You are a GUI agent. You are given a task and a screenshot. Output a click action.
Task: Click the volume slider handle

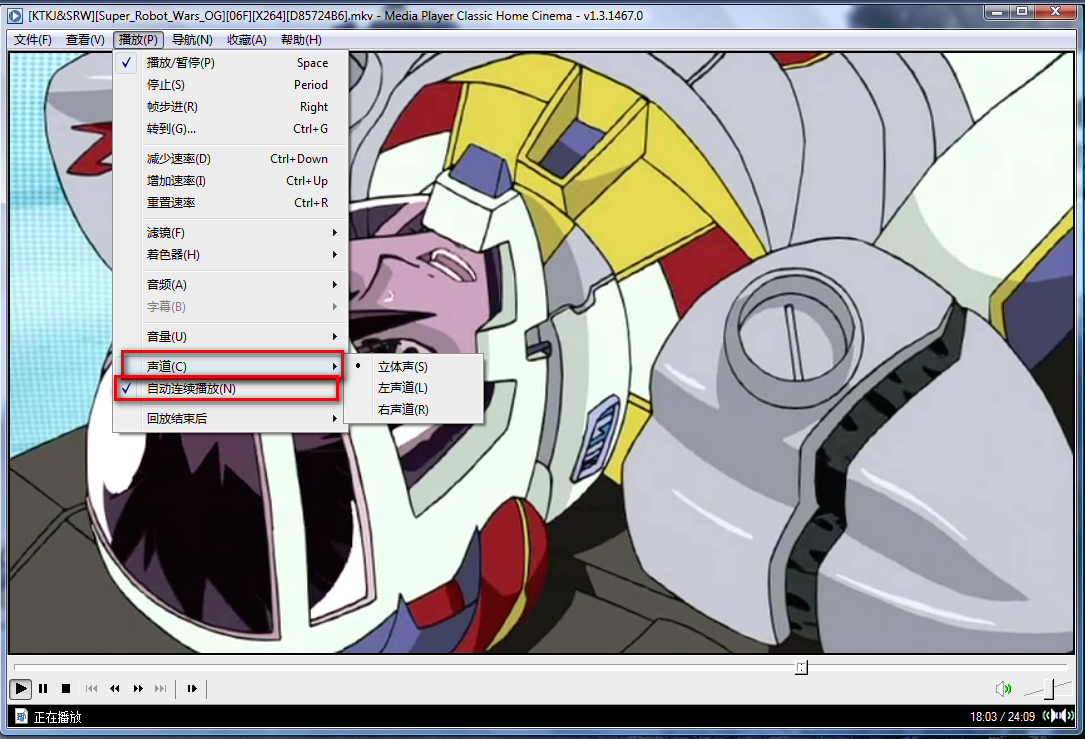click(1049, 688)
